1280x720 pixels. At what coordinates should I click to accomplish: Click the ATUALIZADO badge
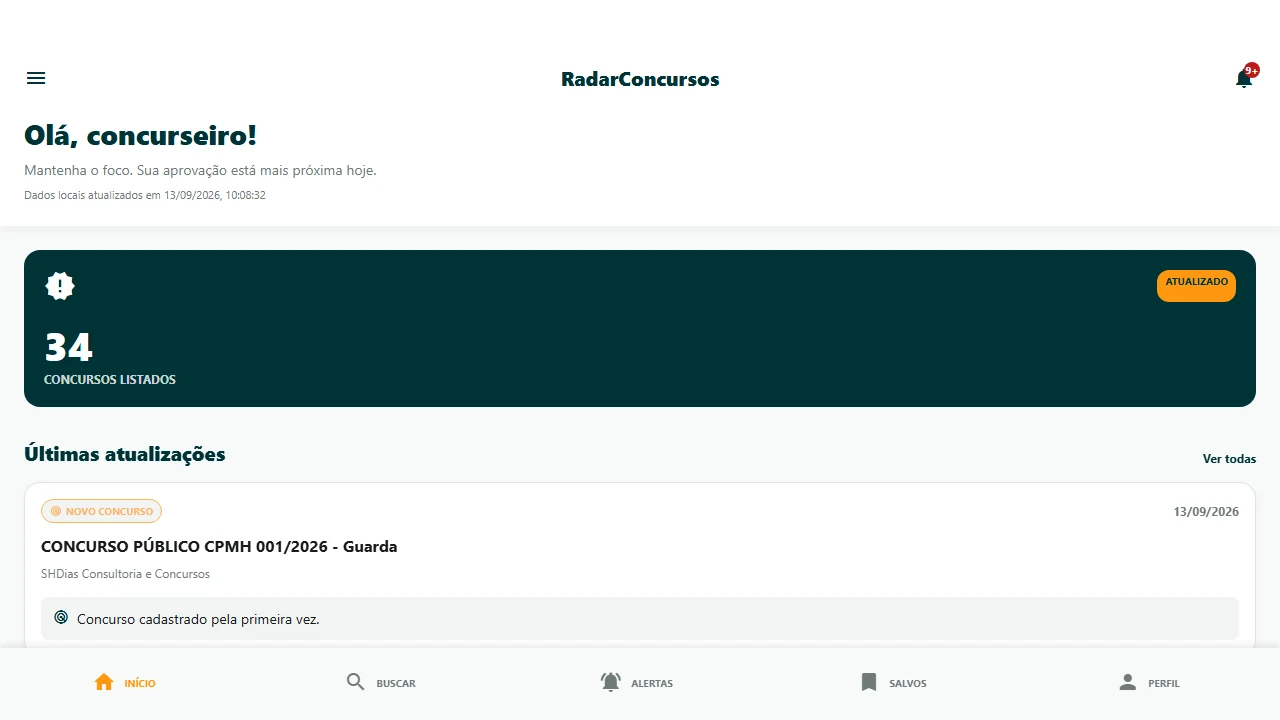pyautogui.click(x=1196, y=285)
